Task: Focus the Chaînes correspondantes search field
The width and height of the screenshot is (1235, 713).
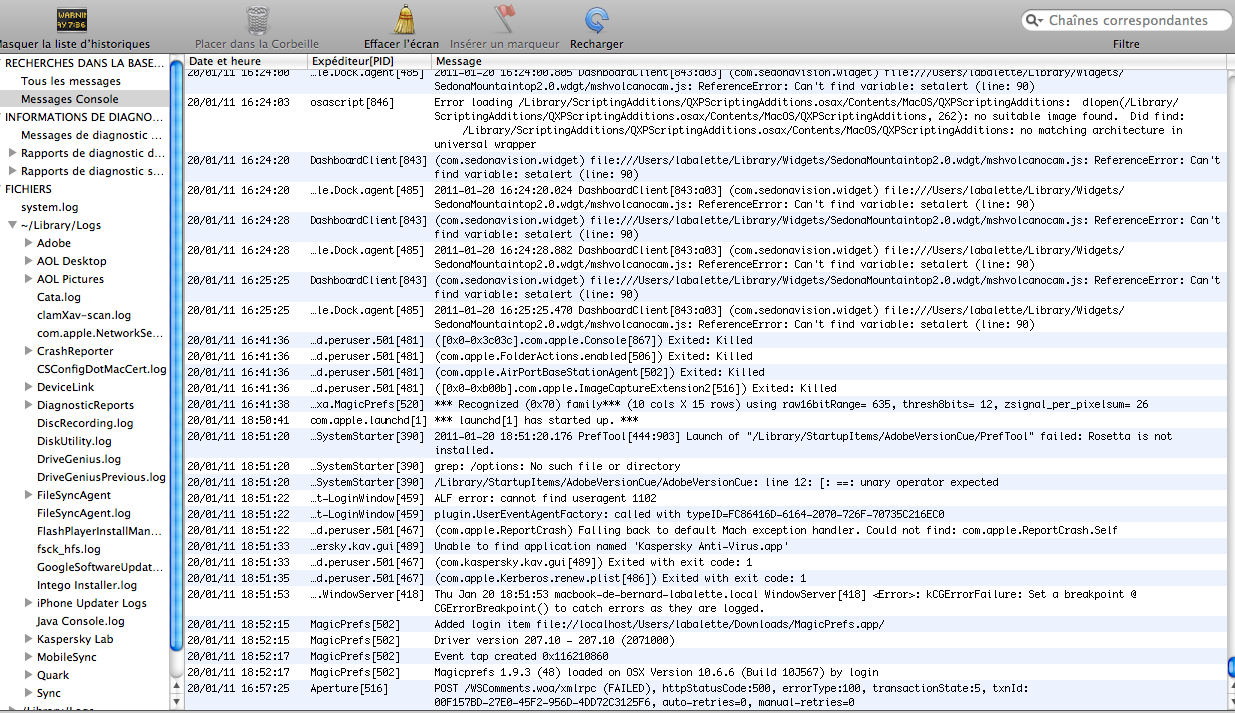Action: point(1126,20)
